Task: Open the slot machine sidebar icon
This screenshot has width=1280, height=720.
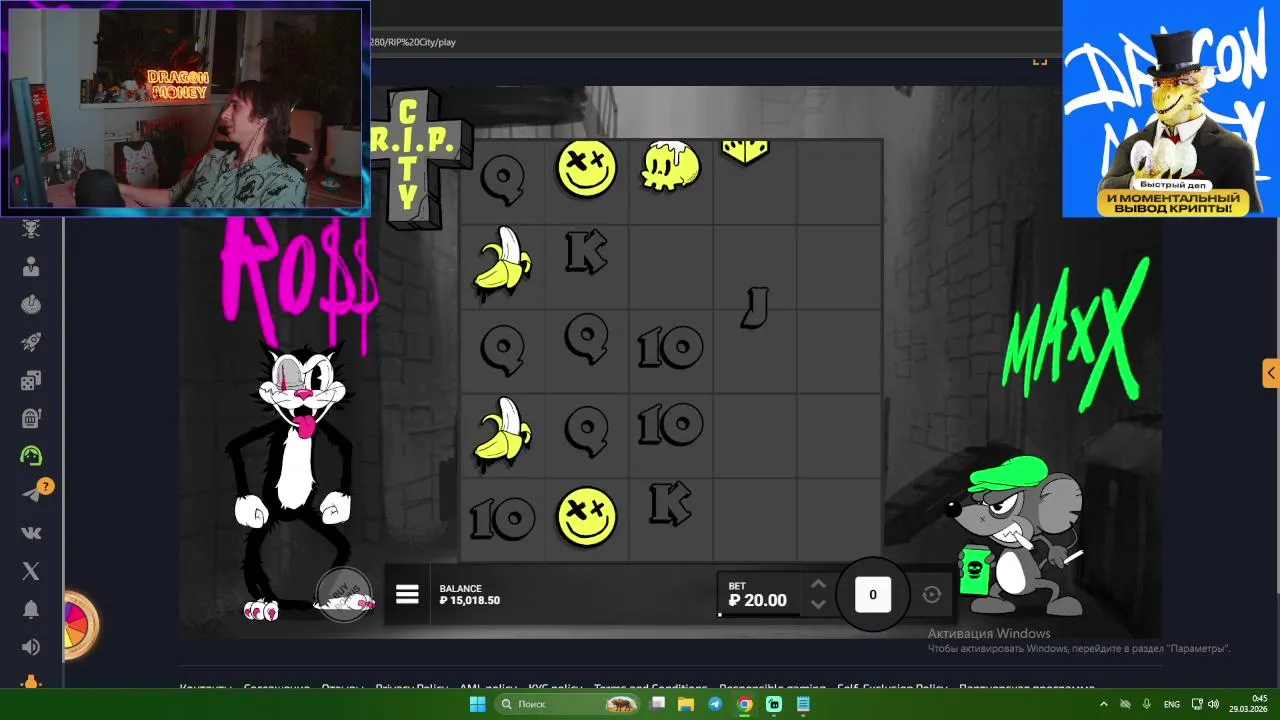Action: 31,418
